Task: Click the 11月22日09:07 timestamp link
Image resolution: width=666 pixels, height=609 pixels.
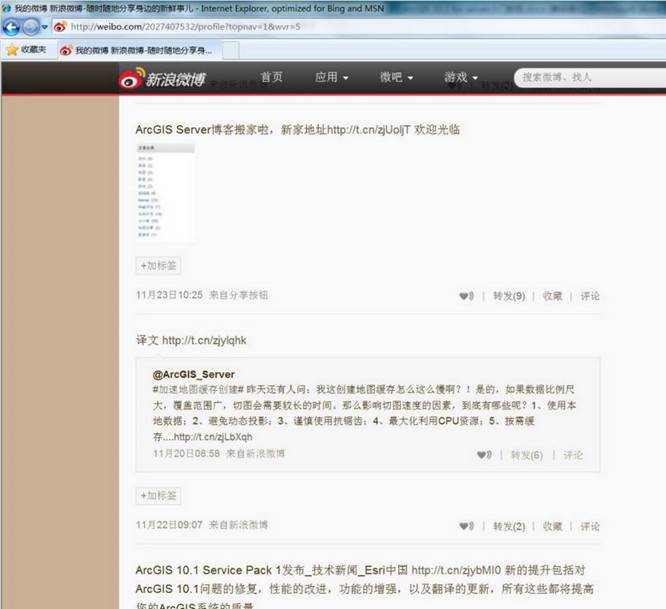Action: click(x=169, y=525)
